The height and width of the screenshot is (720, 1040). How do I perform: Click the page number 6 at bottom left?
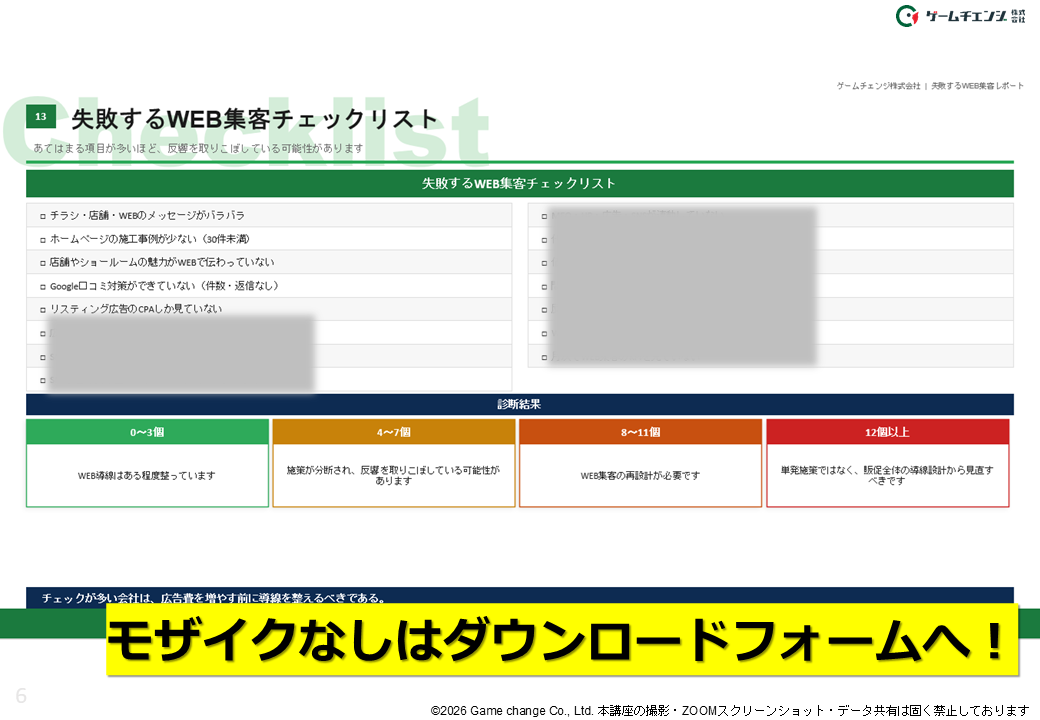(x=21, y=695)
